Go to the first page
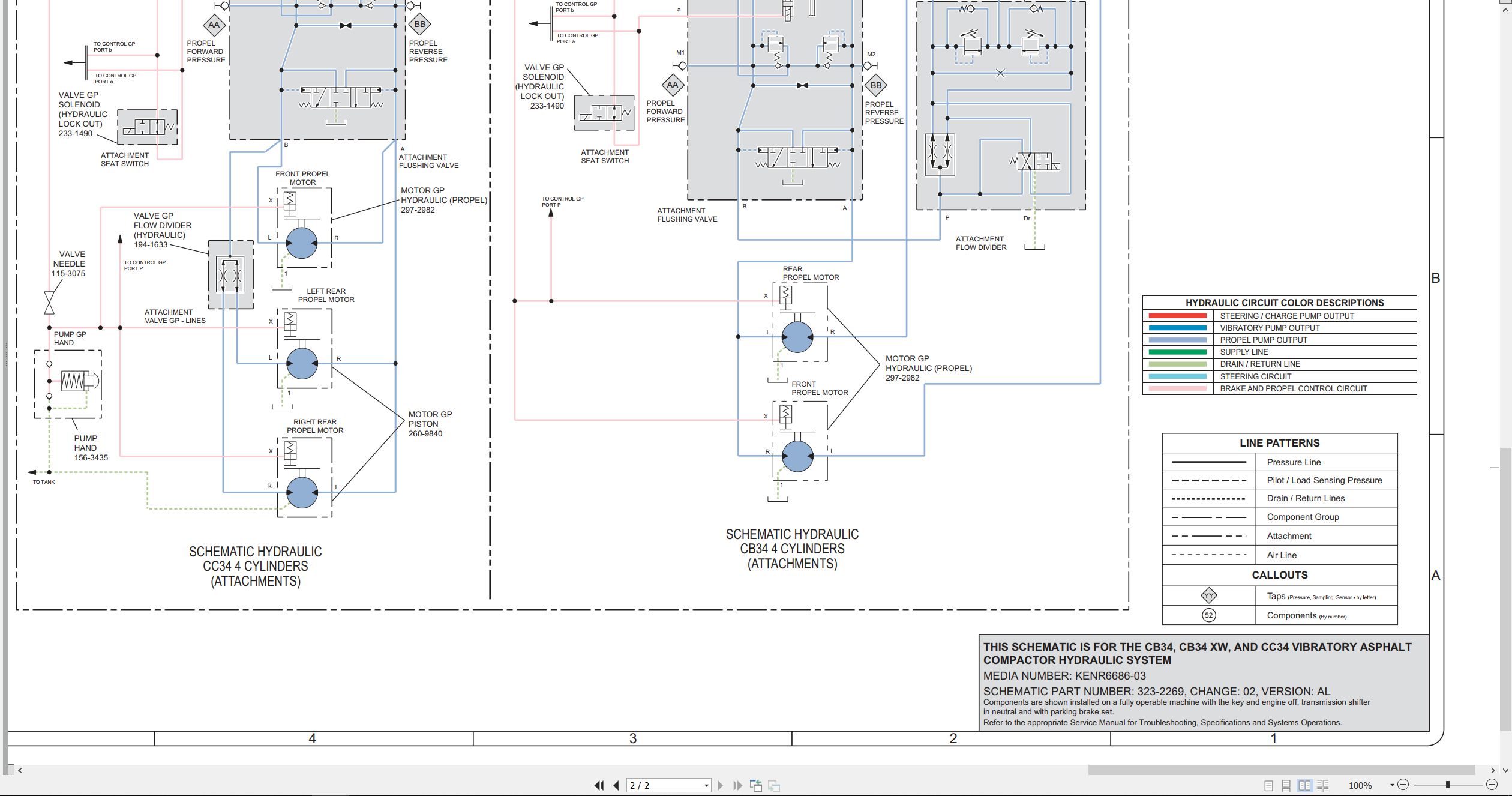This screenshot has width=1512, height=796. point(599,785)
